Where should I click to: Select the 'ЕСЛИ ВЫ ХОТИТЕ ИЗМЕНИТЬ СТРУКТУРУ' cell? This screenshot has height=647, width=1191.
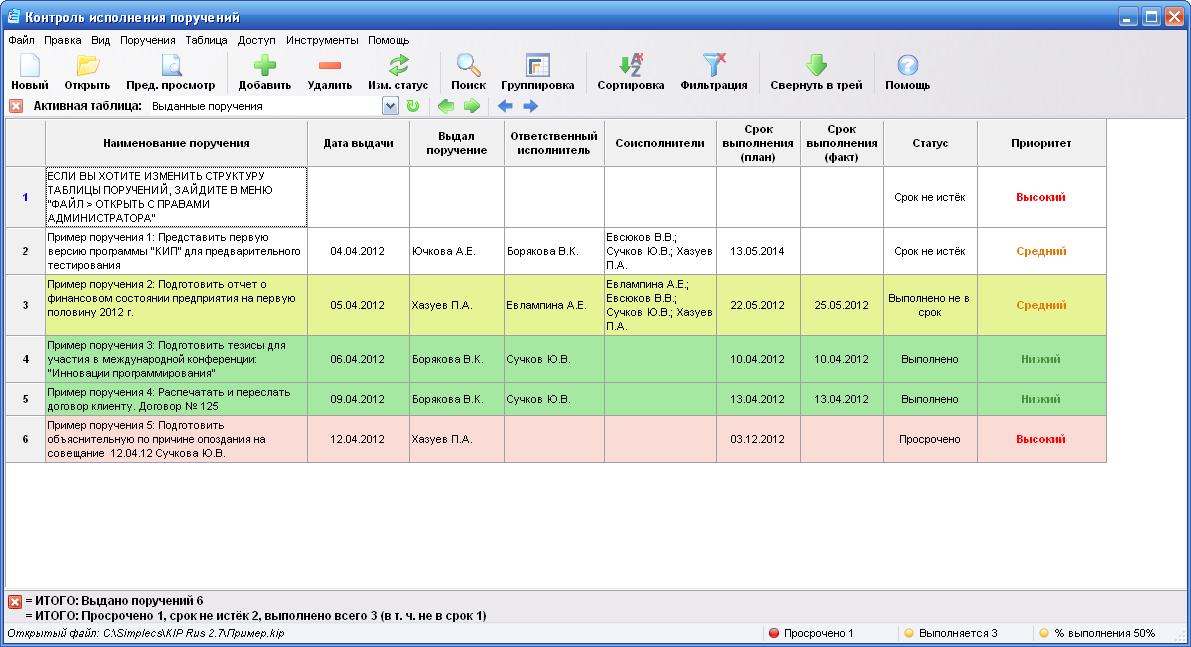pos(176,197)
